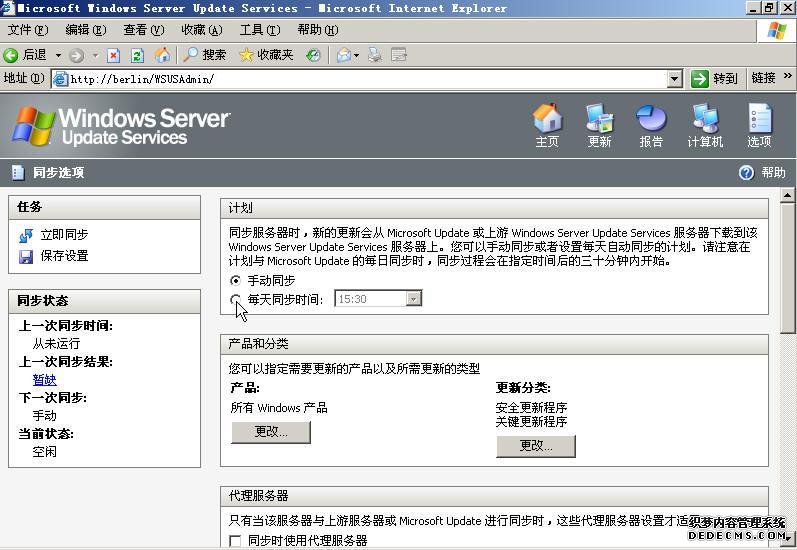Click the mail toolbar icon
The height and width of the screenshot is (550, 797).
(x=344, y=55)
